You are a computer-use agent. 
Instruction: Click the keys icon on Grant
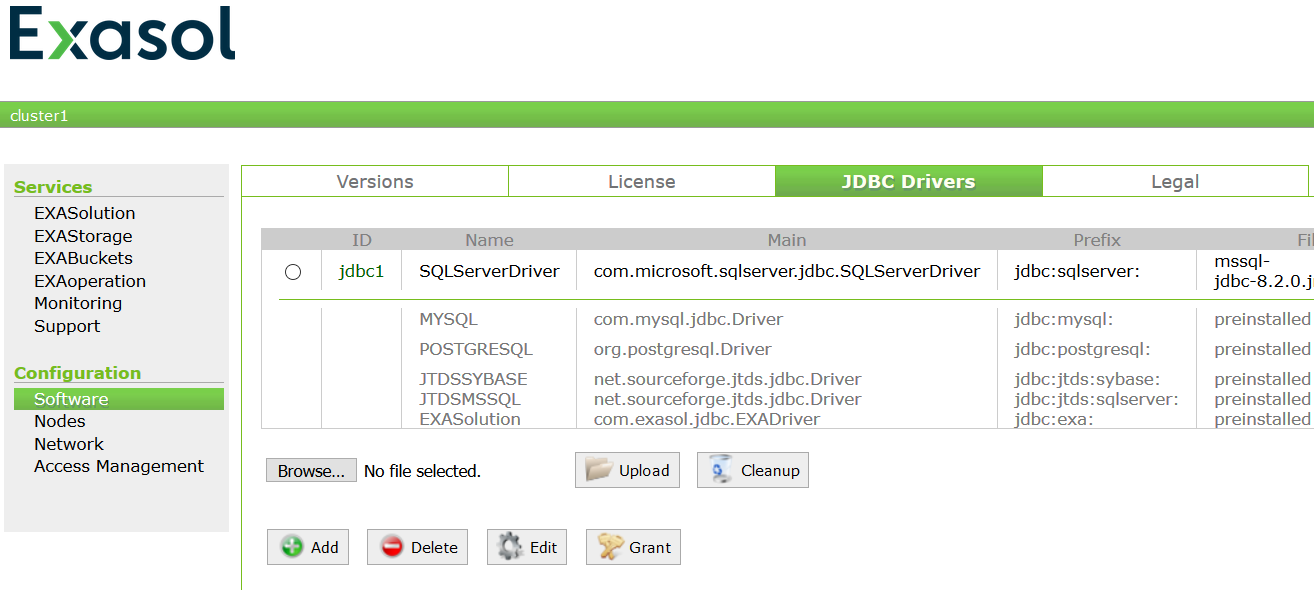pyautogui.click(x=610, y=547)
